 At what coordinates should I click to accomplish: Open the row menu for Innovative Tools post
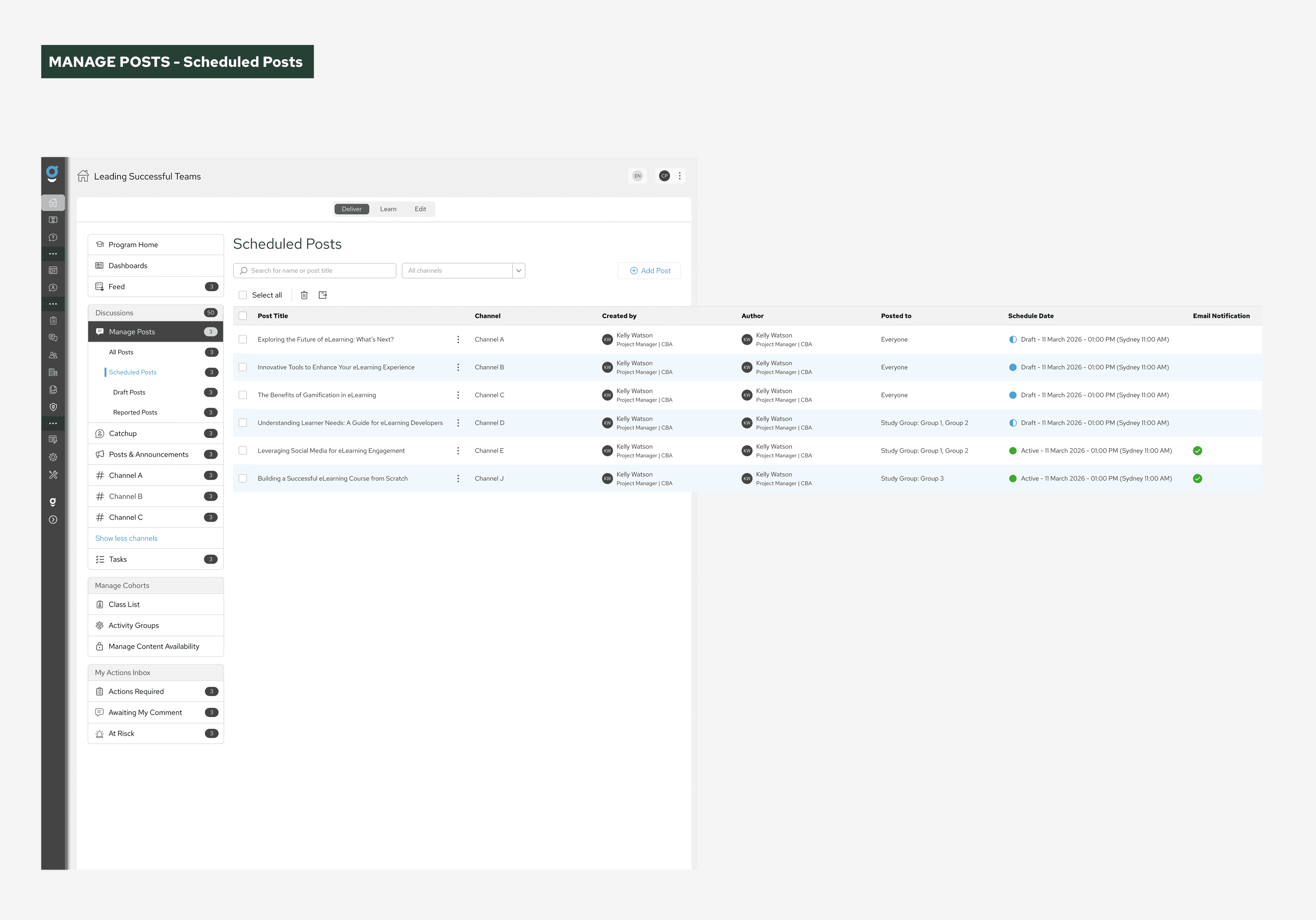click(x=458, y=367)
